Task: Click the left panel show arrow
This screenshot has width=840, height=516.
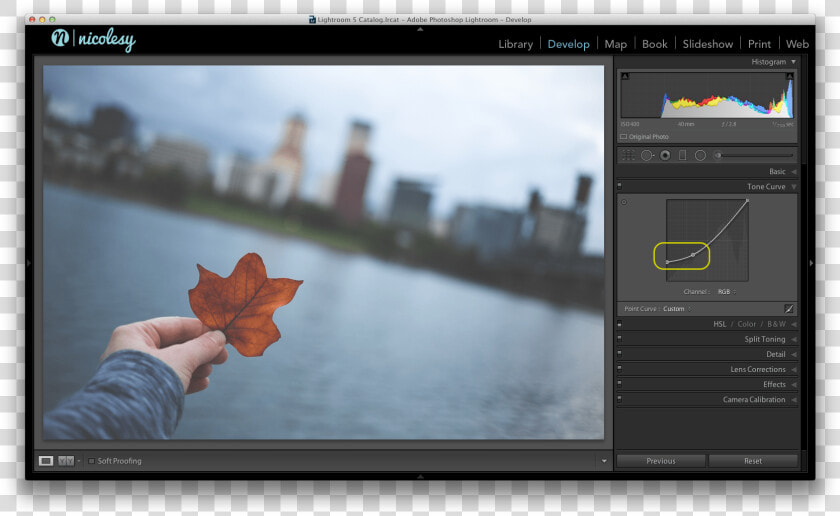Action: click(29, 263)
